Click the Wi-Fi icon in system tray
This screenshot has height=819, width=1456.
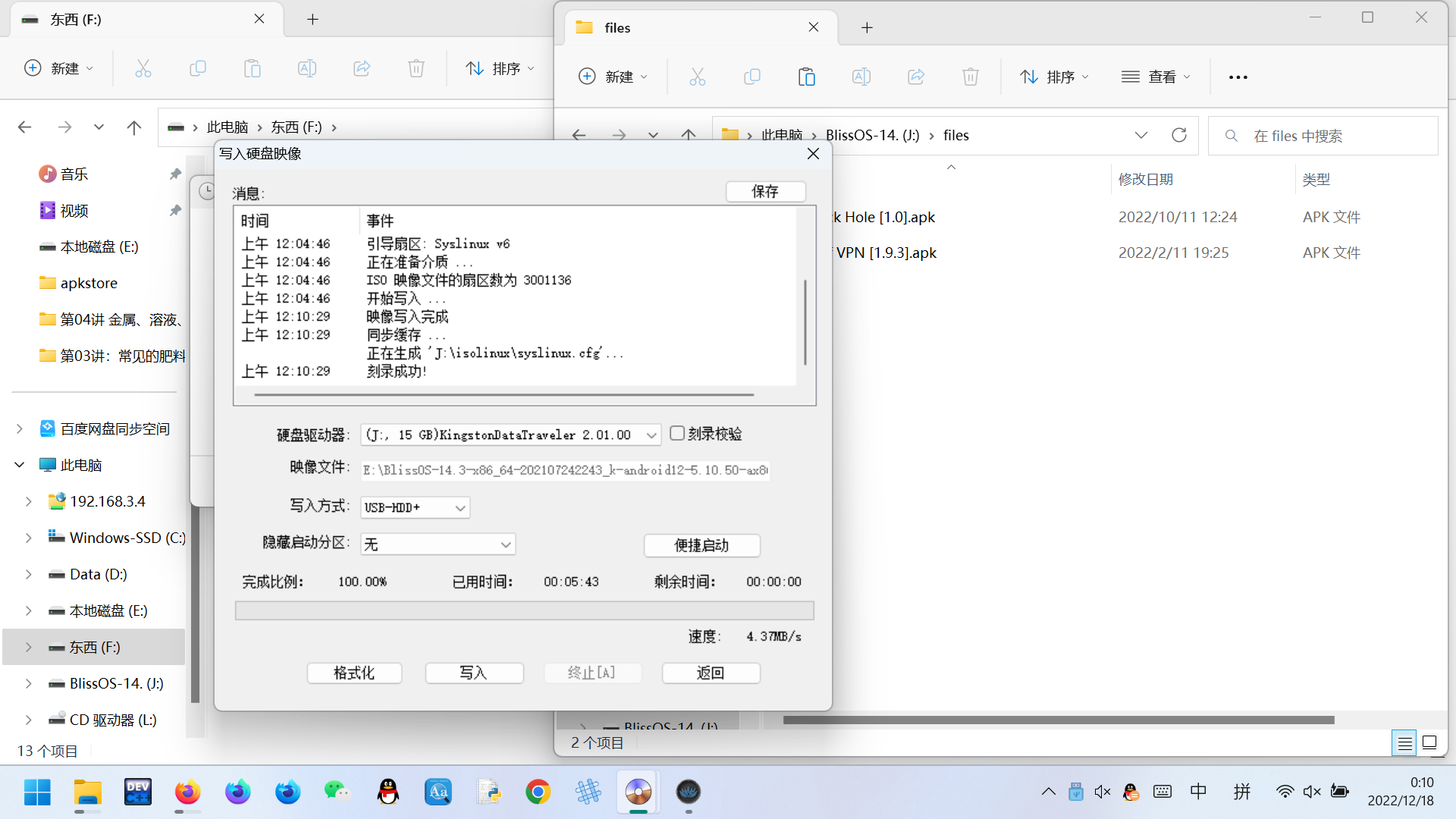(x=1284, y=792)
